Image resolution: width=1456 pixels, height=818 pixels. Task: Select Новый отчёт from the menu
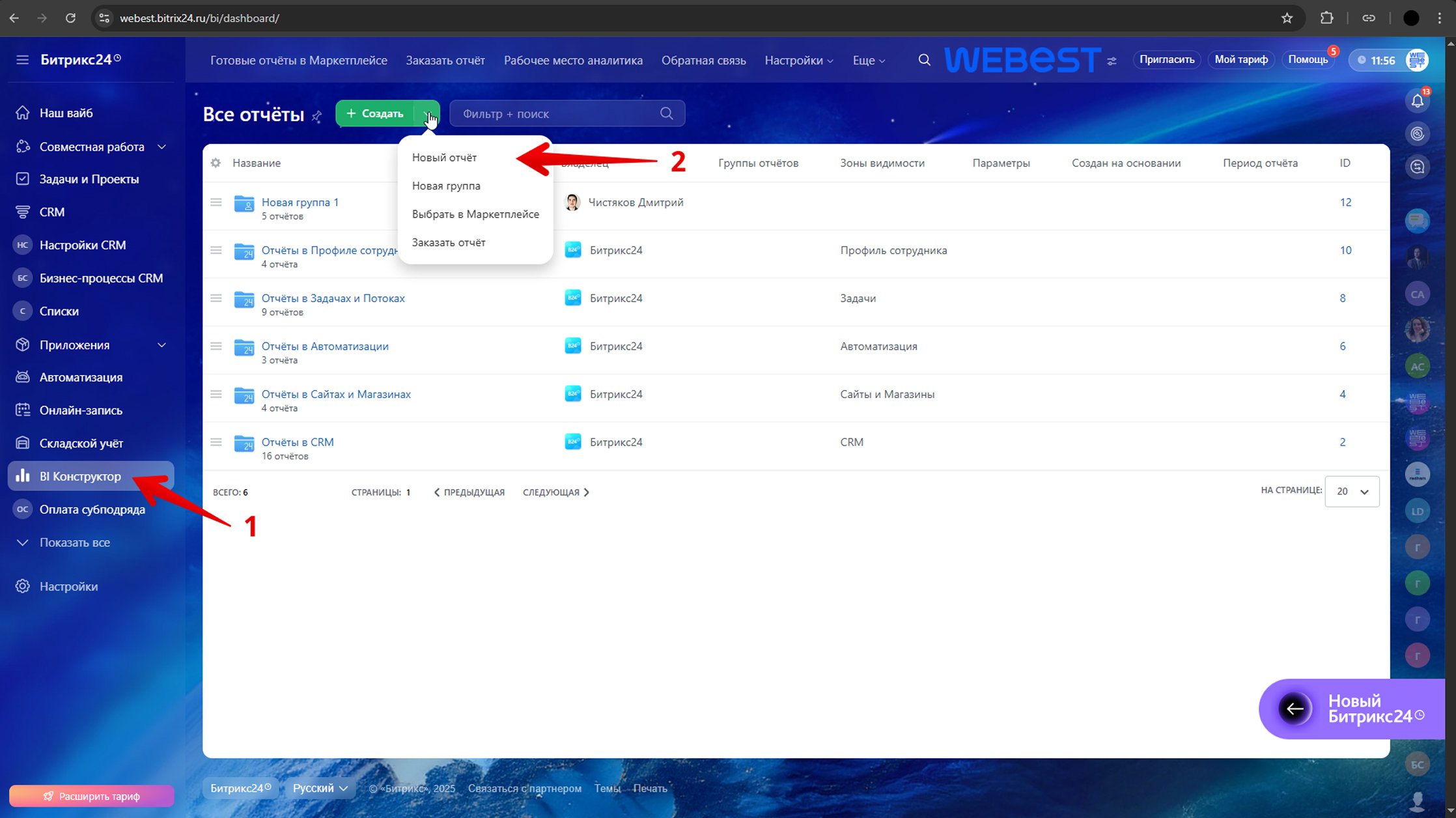click(x=444, y=158)
